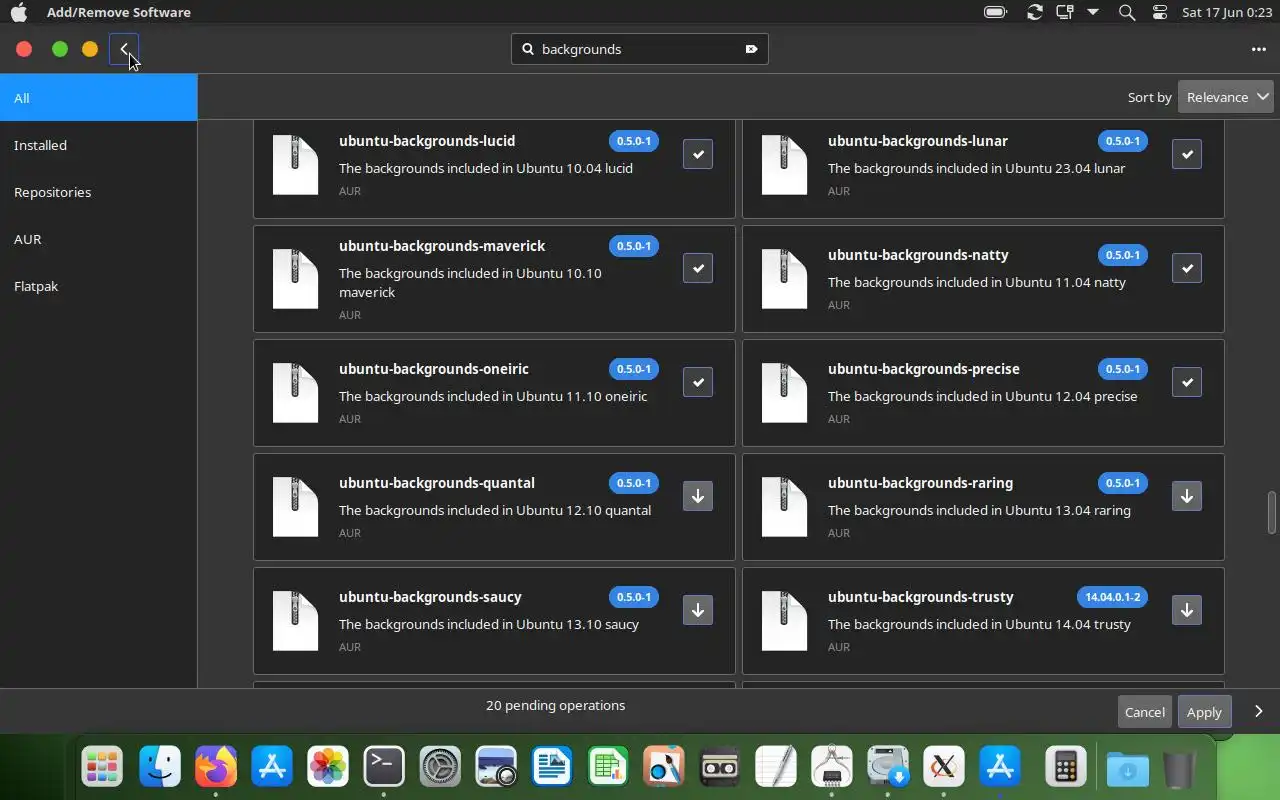Image resolution: width=1280 pixels, height=800 pixels.
Task: Switch to the AUR category
Action: (x=98, y=239)
